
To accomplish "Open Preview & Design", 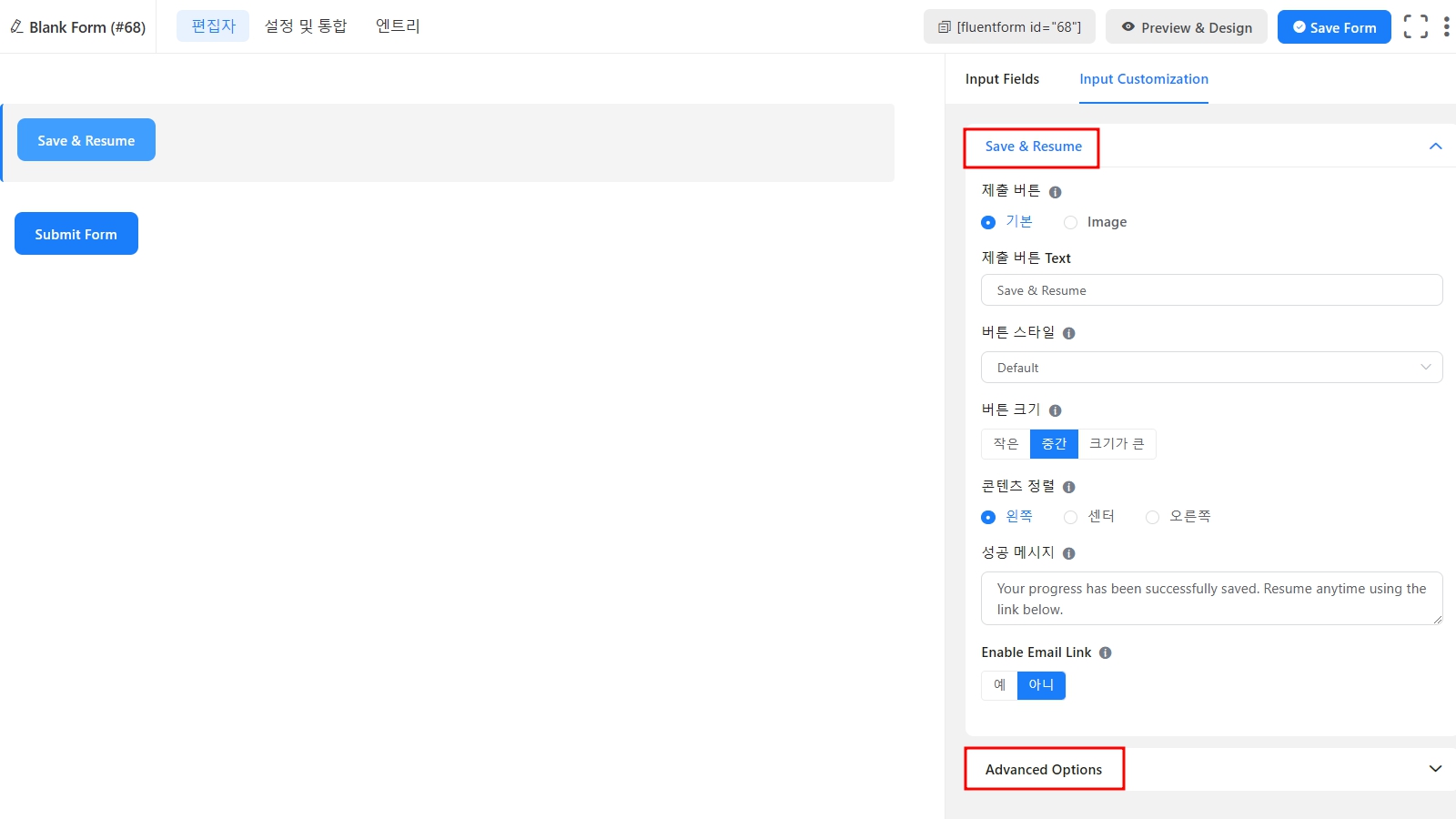I will [1187, 27].
